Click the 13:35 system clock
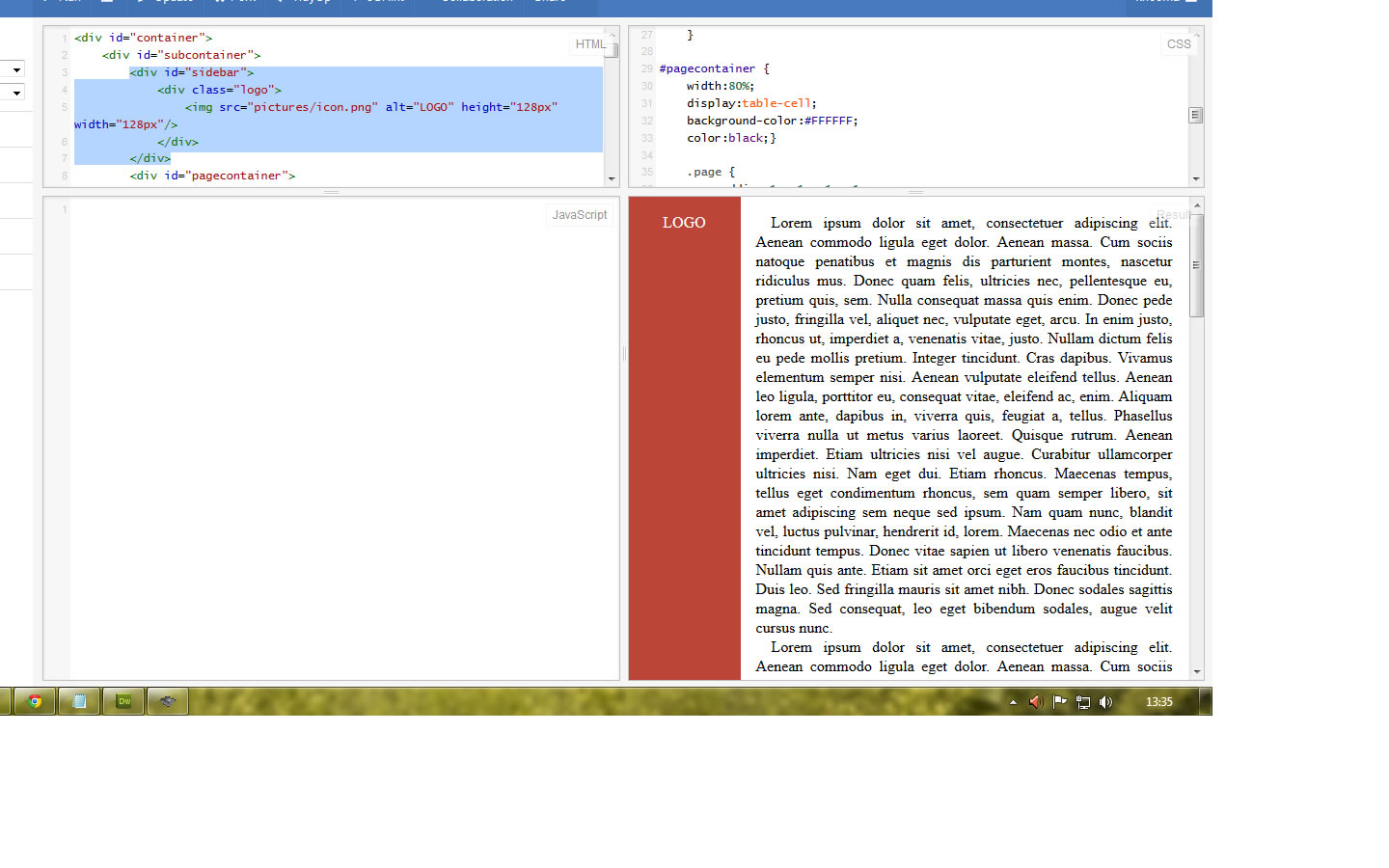The height and width of the screenshot is (868, 1389). point(1158,702)
